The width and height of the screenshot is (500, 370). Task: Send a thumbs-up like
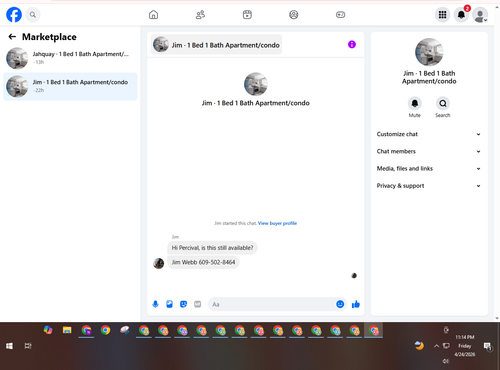coord(356,304)
